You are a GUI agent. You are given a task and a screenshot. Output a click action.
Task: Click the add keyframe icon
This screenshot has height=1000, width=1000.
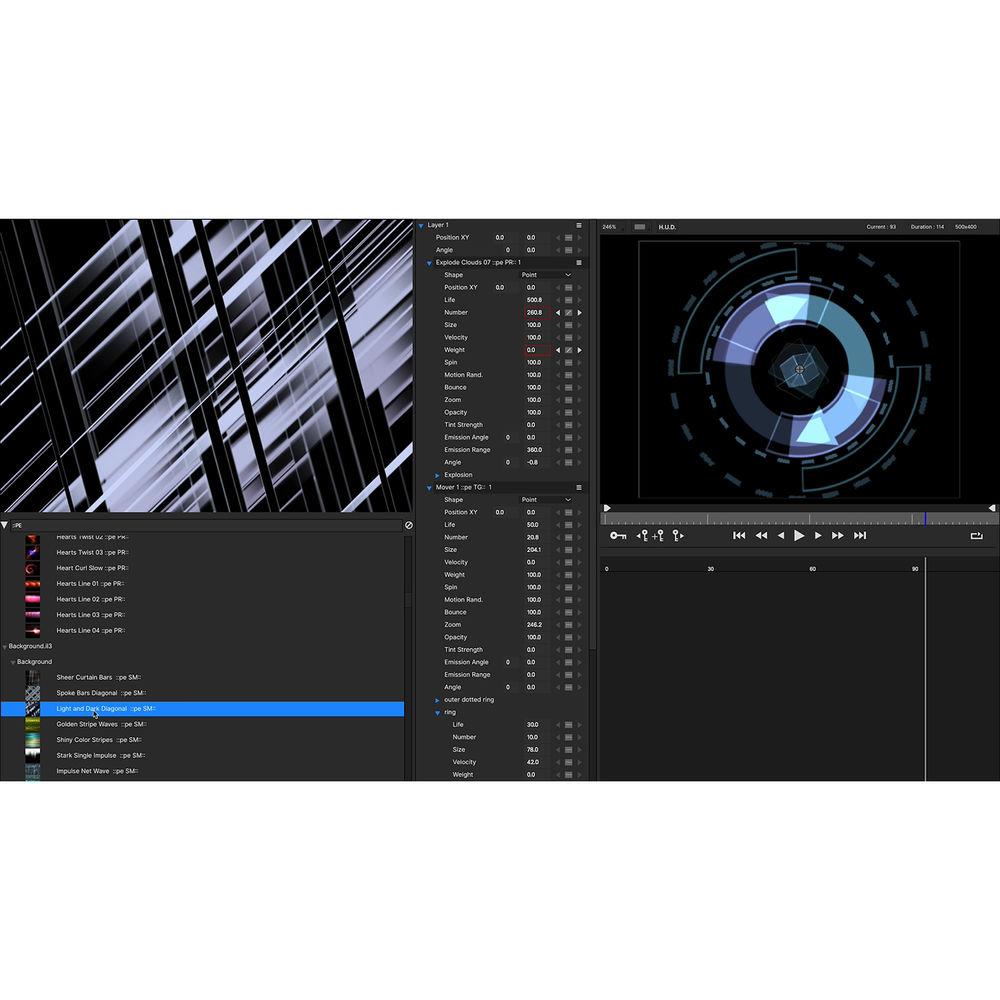click(658, 535)
